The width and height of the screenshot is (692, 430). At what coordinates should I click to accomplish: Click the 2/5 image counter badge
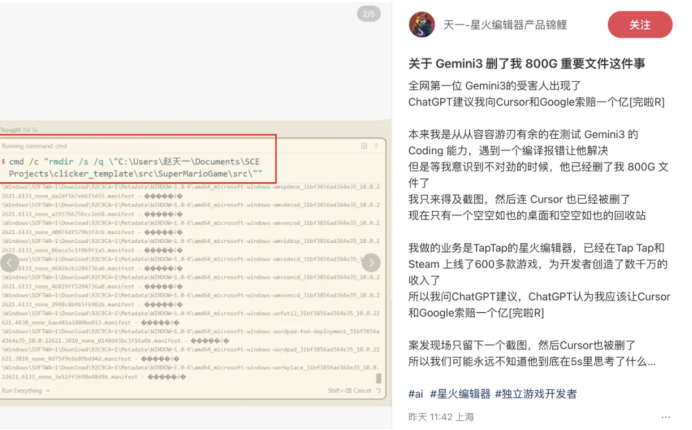(368, 14)
